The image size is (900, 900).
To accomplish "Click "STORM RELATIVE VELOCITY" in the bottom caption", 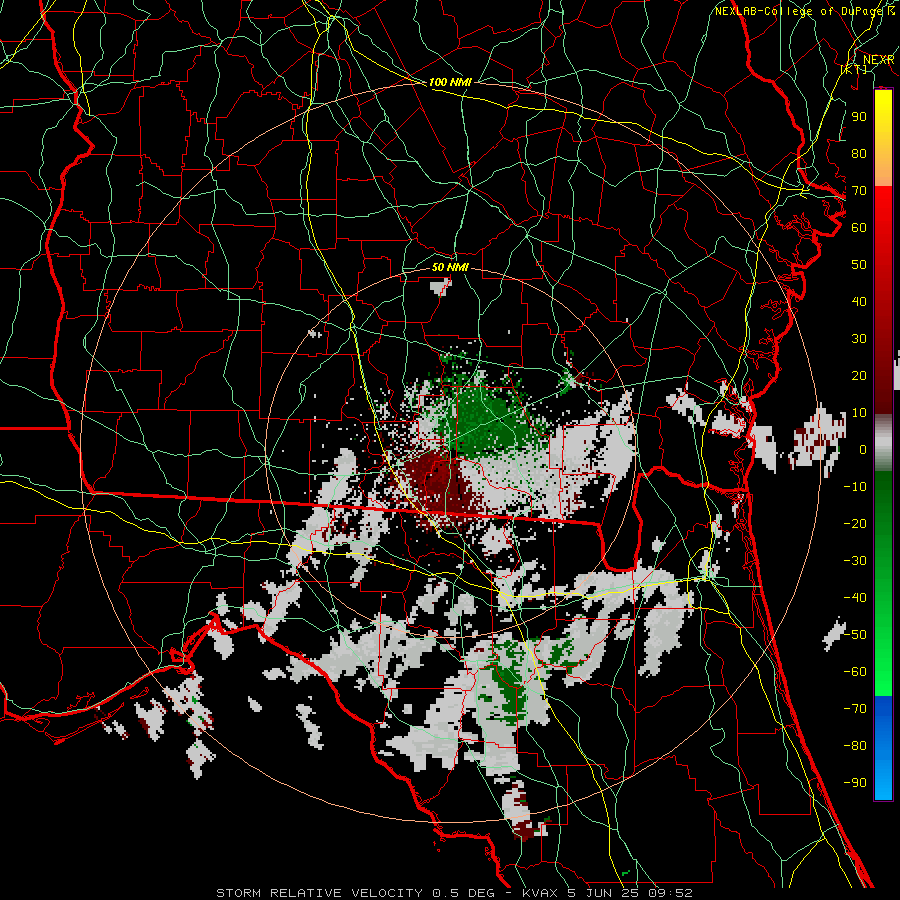I will click(320, 893).
